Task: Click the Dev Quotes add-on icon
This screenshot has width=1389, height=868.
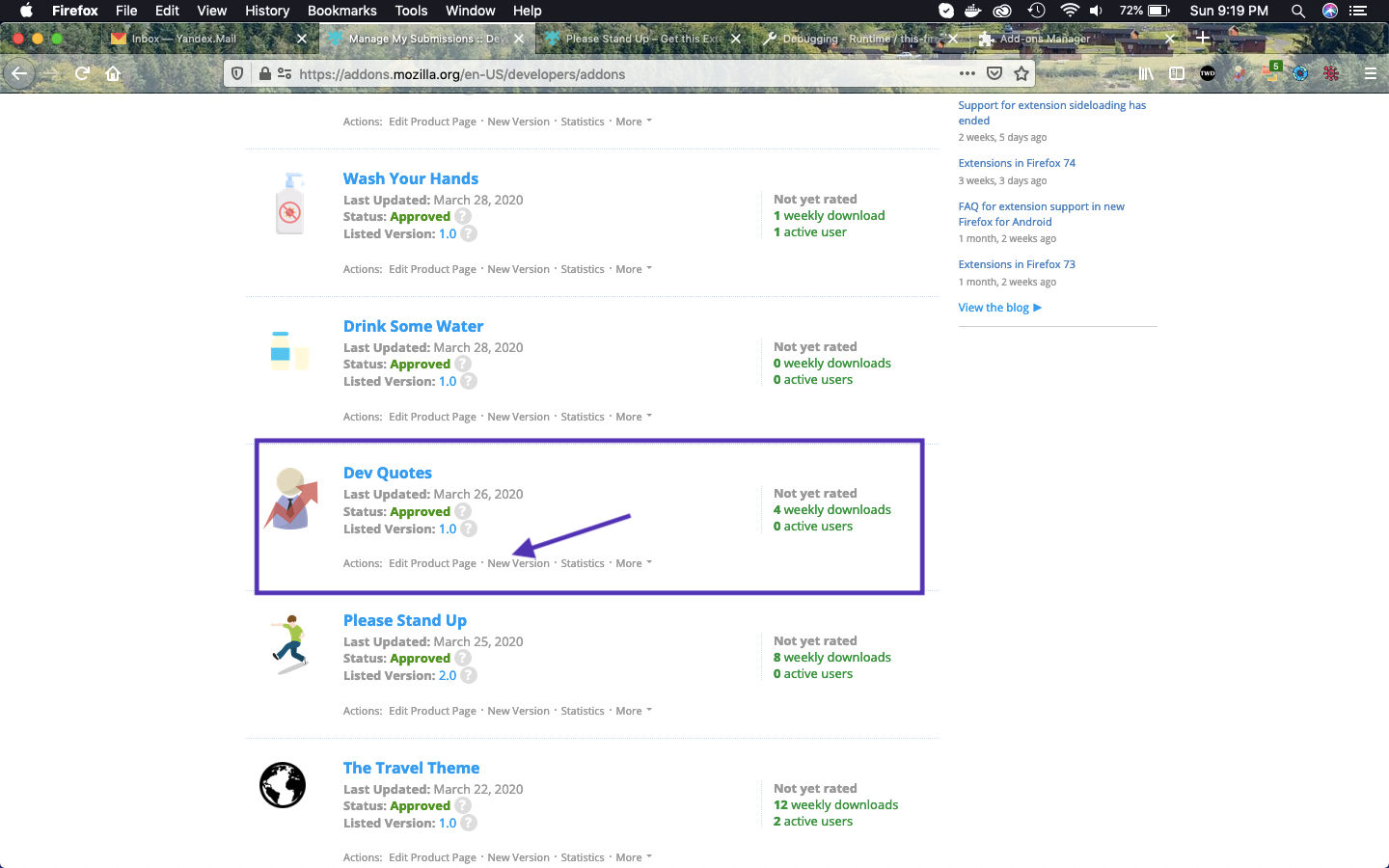Action: [x=290, y=498]
